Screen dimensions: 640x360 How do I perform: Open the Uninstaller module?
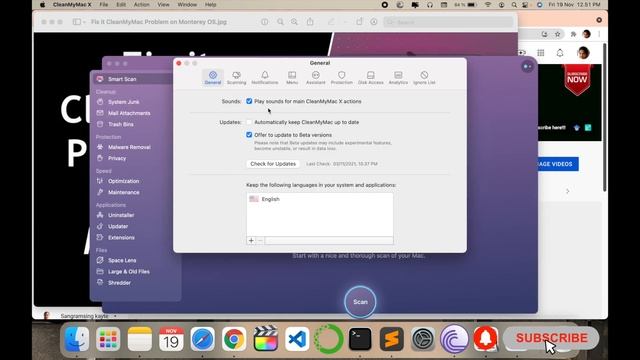pos(121,215)
